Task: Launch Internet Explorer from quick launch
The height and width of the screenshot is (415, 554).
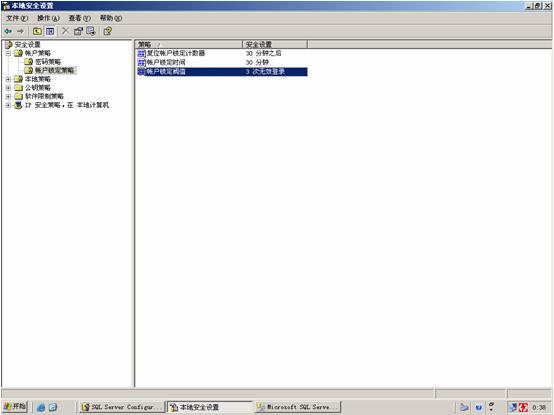Action: click(41, 407)
